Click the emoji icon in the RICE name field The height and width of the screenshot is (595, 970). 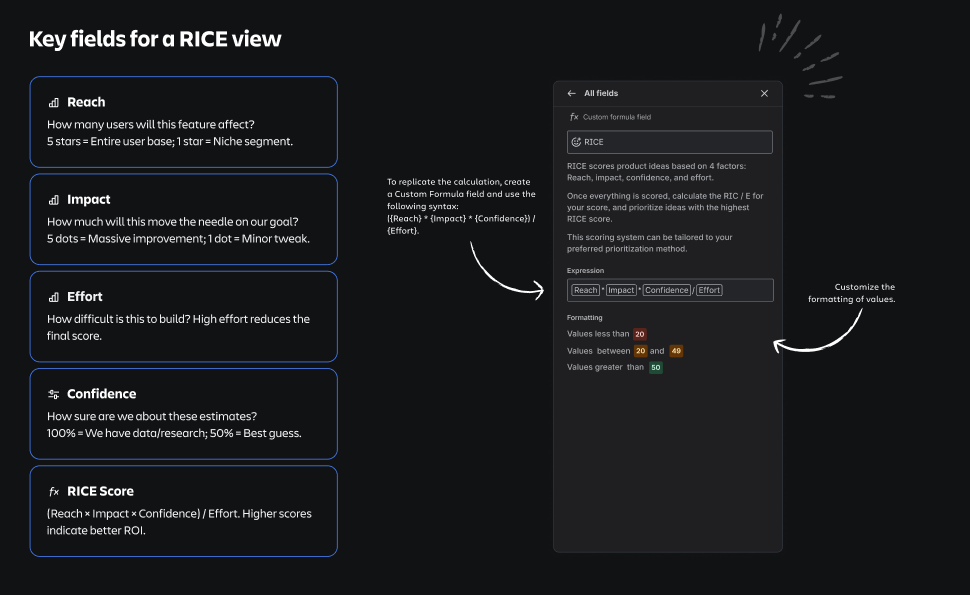point(576,142)
